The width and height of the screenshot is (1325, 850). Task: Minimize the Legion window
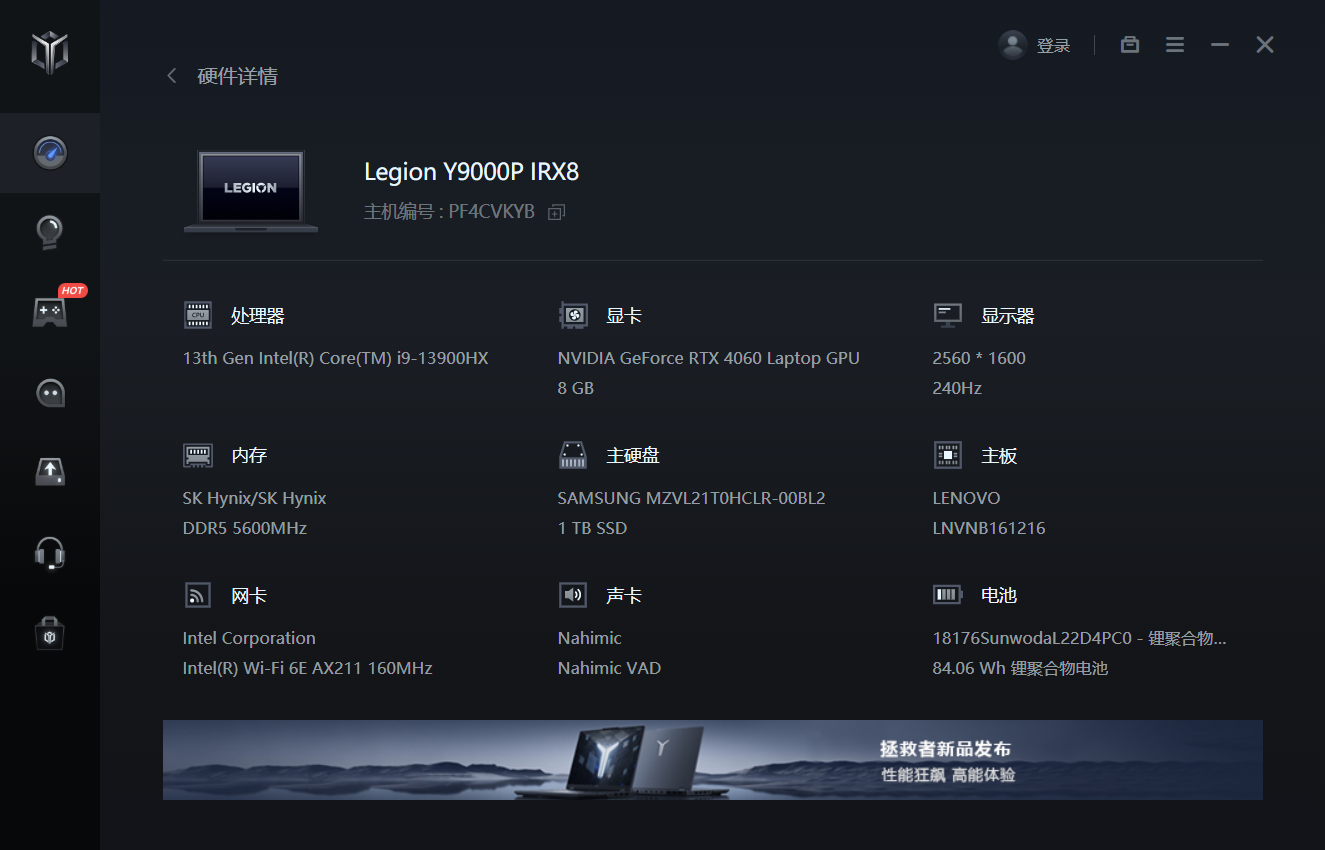1220,45
